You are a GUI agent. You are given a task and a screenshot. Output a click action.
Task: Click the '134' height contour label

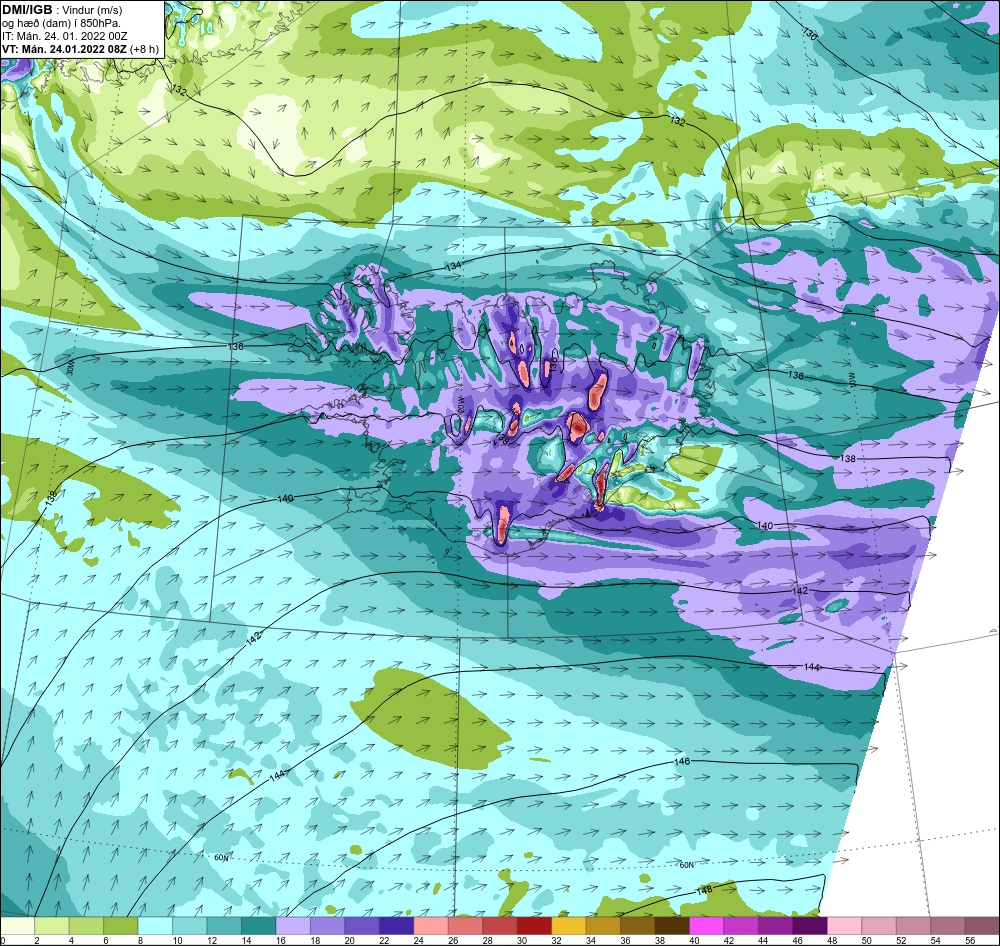point(453,265)
